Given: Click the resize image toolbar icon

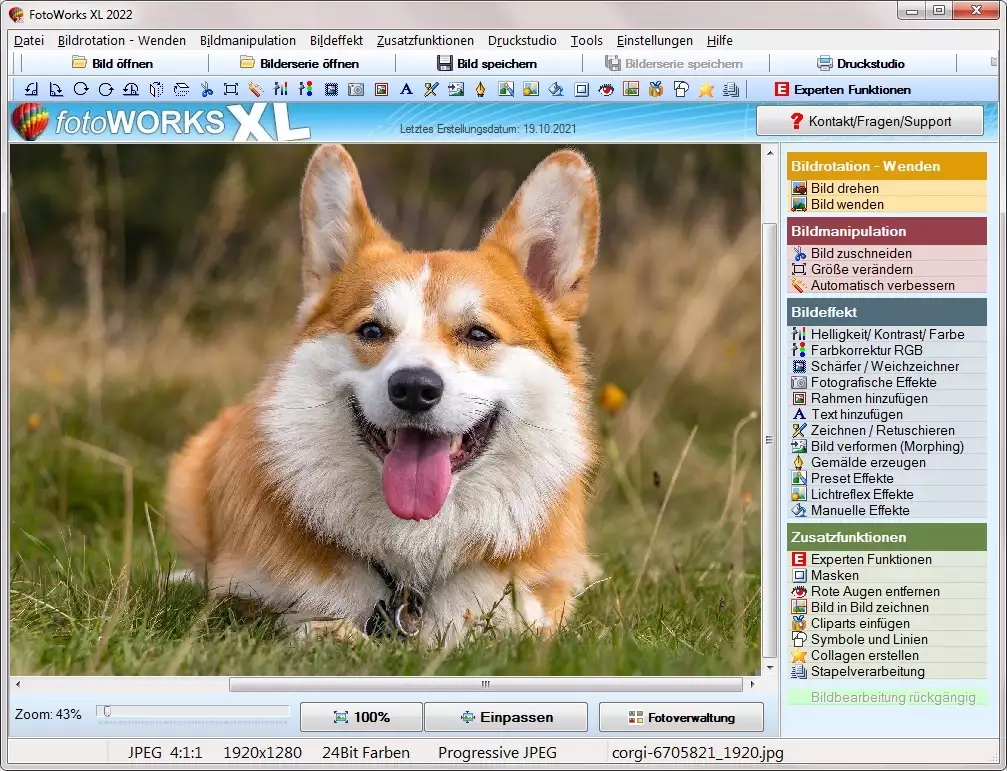Looking at the screenshot, I should 231,90.
